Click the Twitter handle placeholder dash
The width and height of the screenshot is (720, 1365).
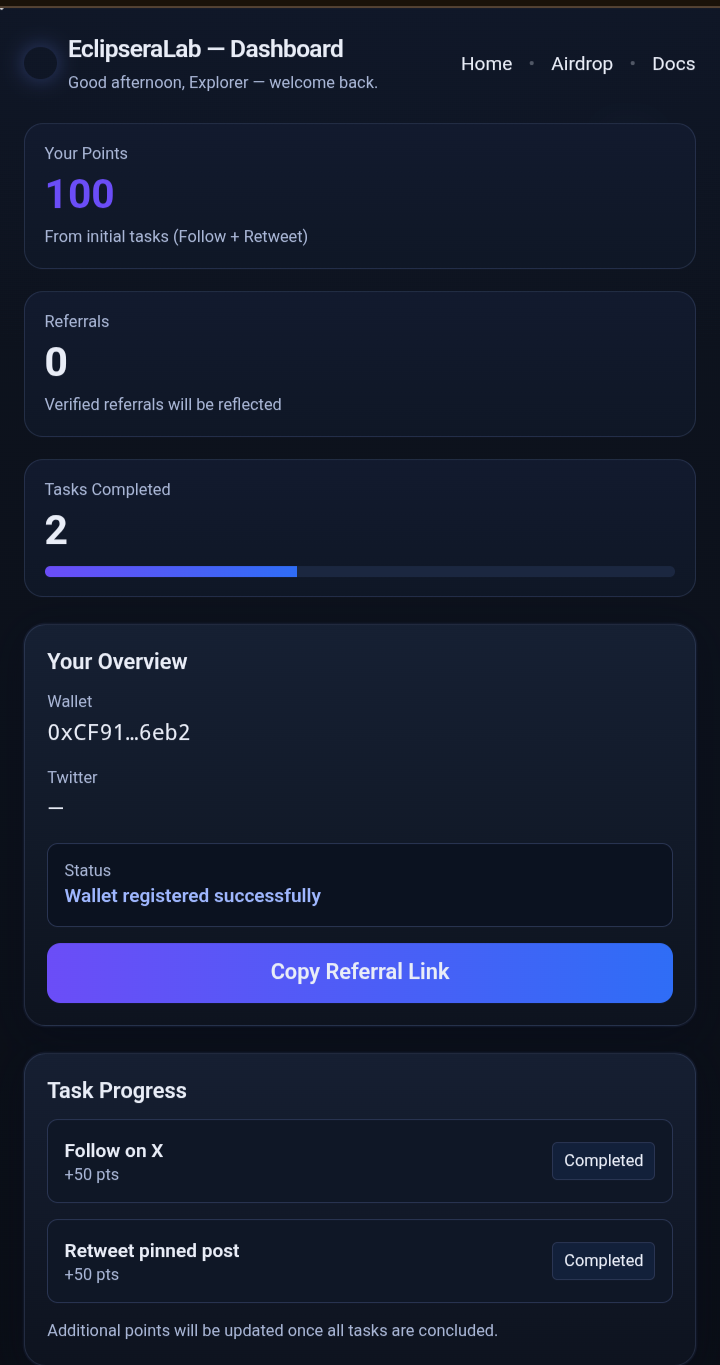point(56,808)
